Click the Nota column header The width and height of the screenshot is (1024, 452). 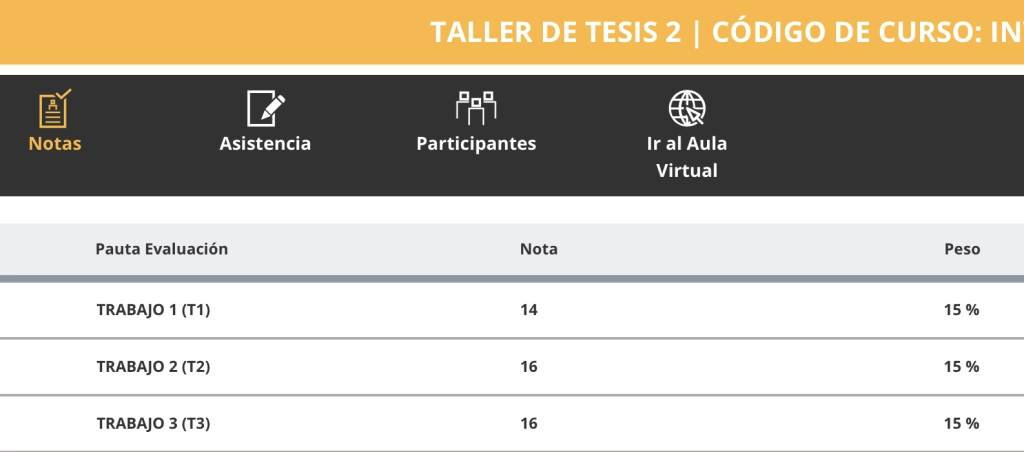[539, 249]
